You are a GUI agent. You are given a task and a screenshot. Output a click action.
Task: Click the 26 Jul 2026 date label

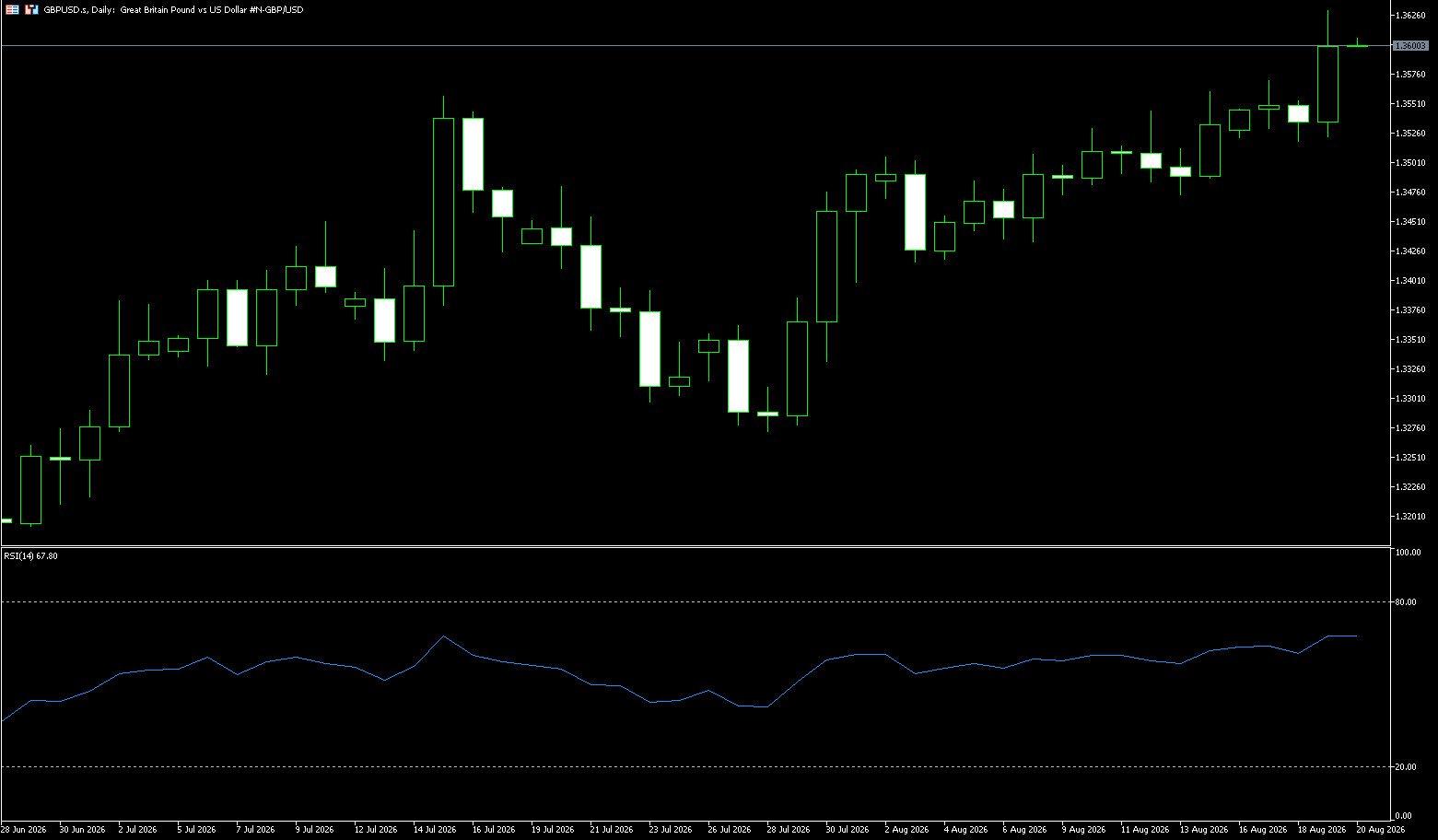pos(730,830)
